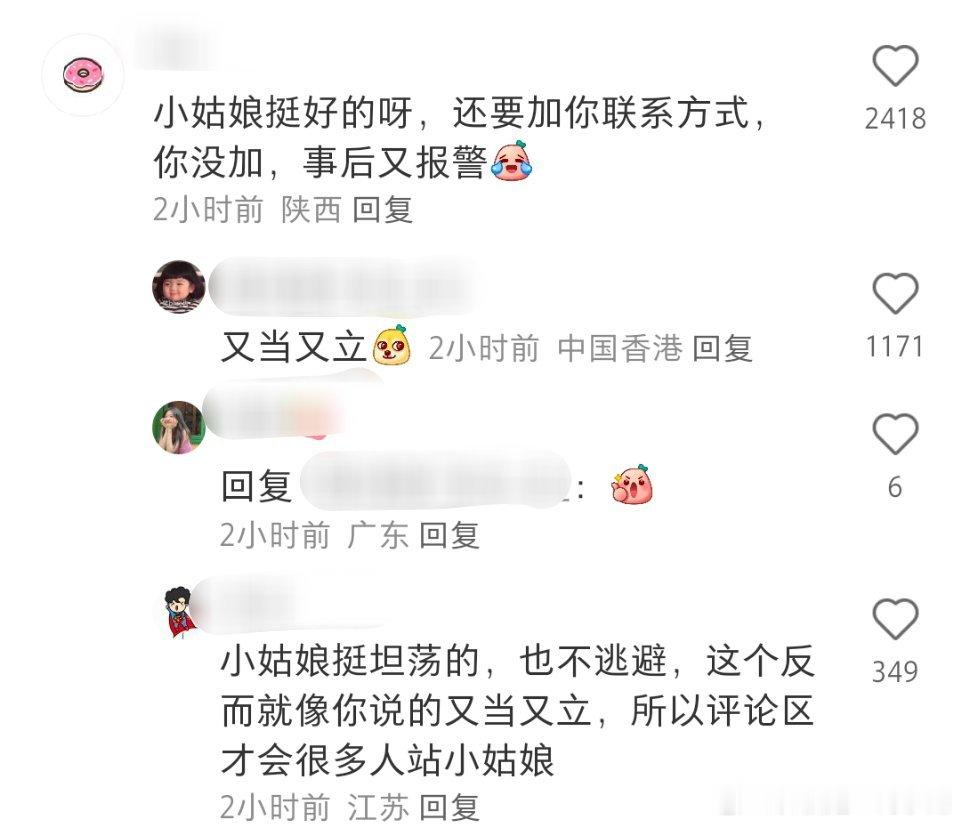The image size is (960, 824).
Task: Like the Guangdong reply with 6 likes
Action: 895,434
